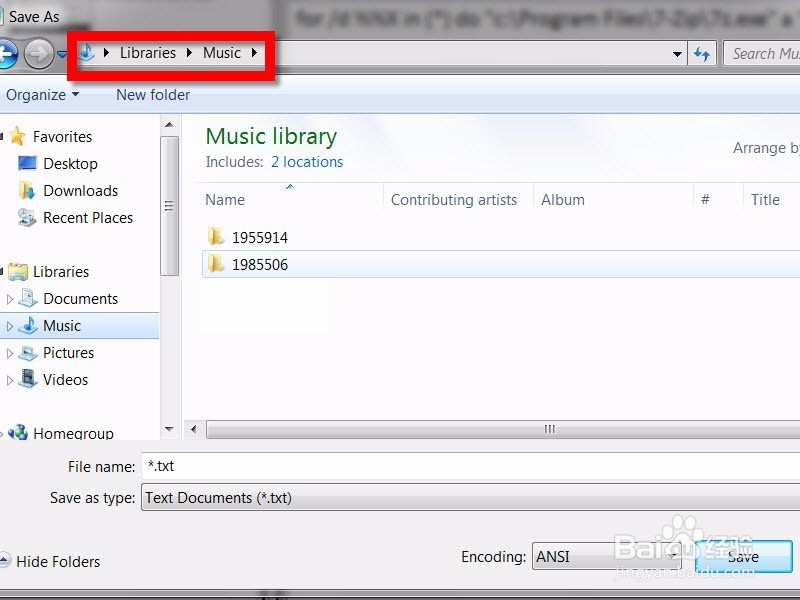Sort by the # column header
This screenshot has width=800, height=600.
coord(706,200)
